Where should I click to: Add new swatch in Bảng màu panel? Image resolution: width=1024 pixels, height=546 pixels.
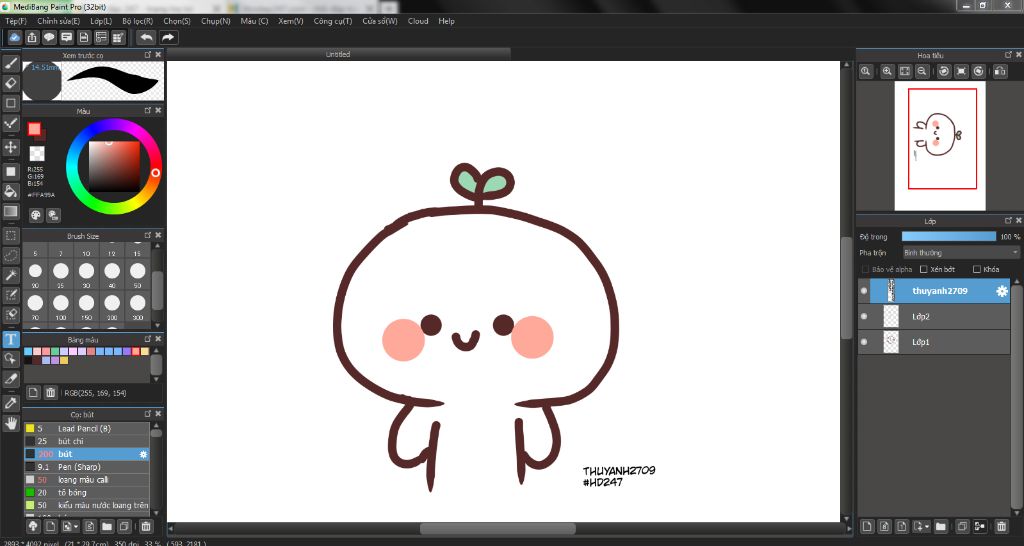pos(33,393)
